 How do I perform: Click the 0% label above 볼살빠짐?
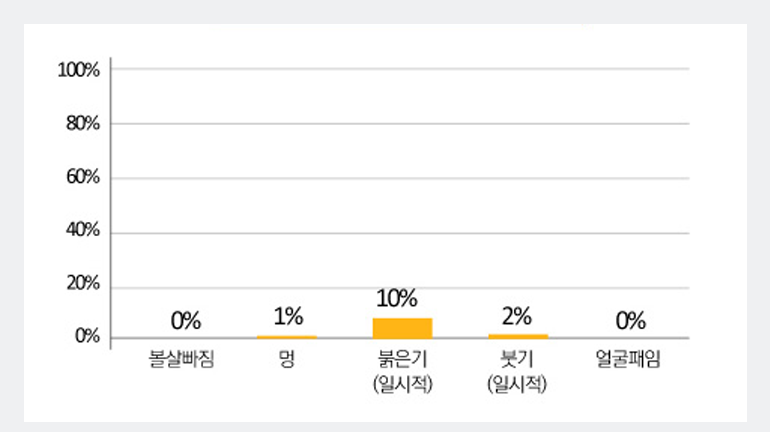coord(186,321)
